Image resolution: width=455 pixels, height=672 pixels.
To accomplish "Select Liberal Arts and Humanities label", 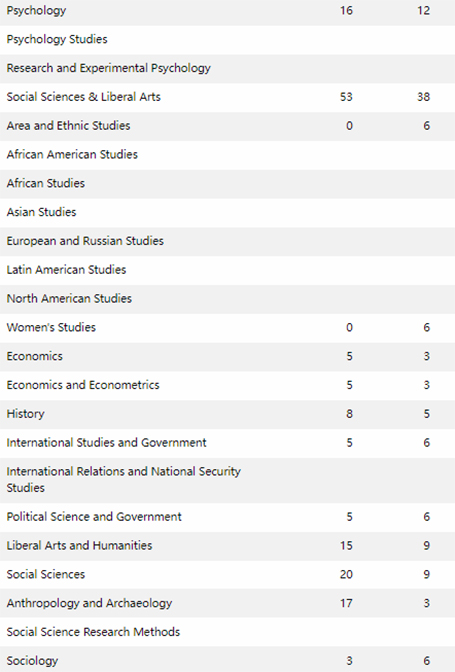I will [x=79, y=545].
